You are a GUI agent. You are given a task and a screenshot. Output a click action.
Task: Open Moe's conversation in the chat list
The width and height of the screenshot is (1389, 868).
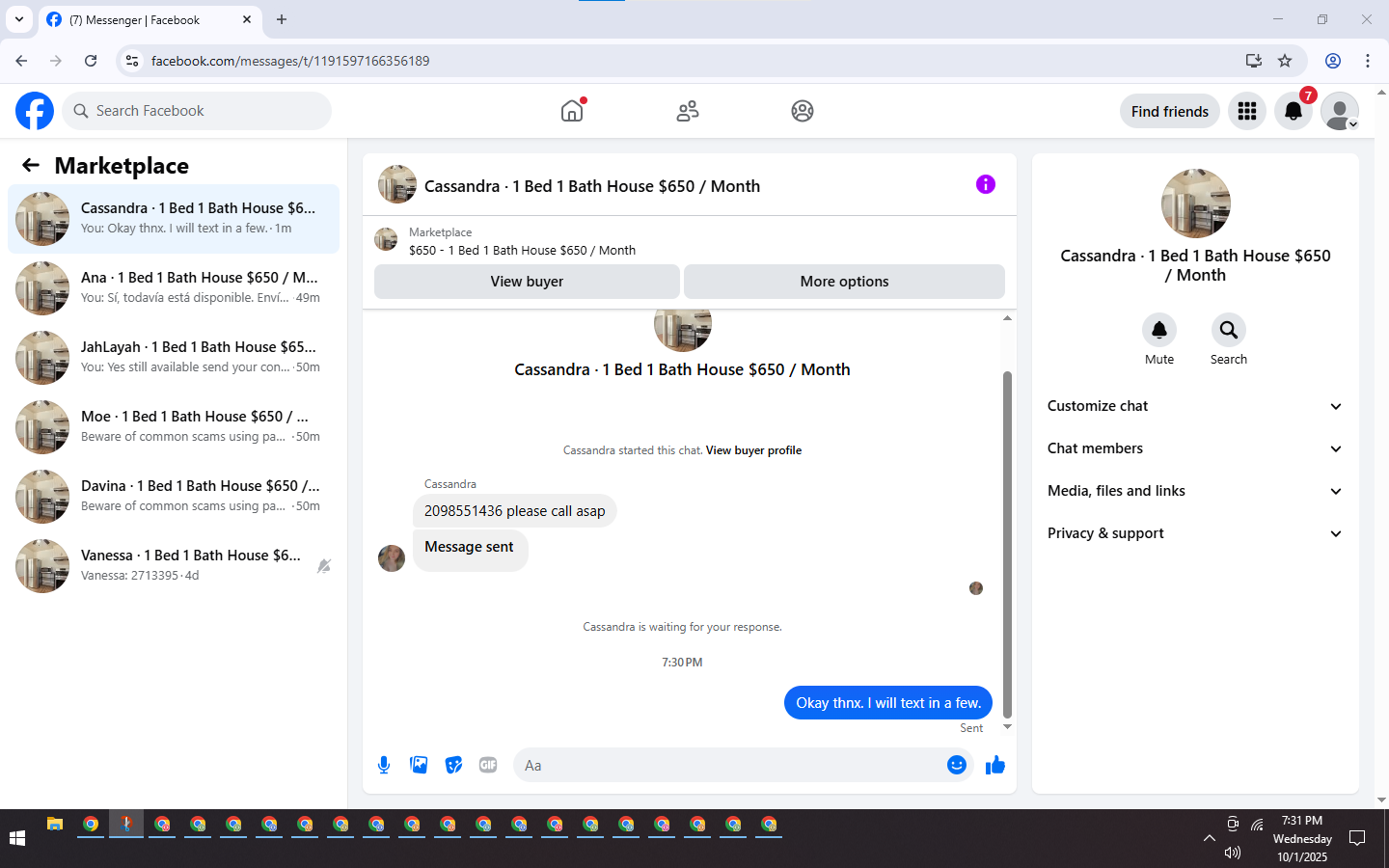tap(174, 427)
